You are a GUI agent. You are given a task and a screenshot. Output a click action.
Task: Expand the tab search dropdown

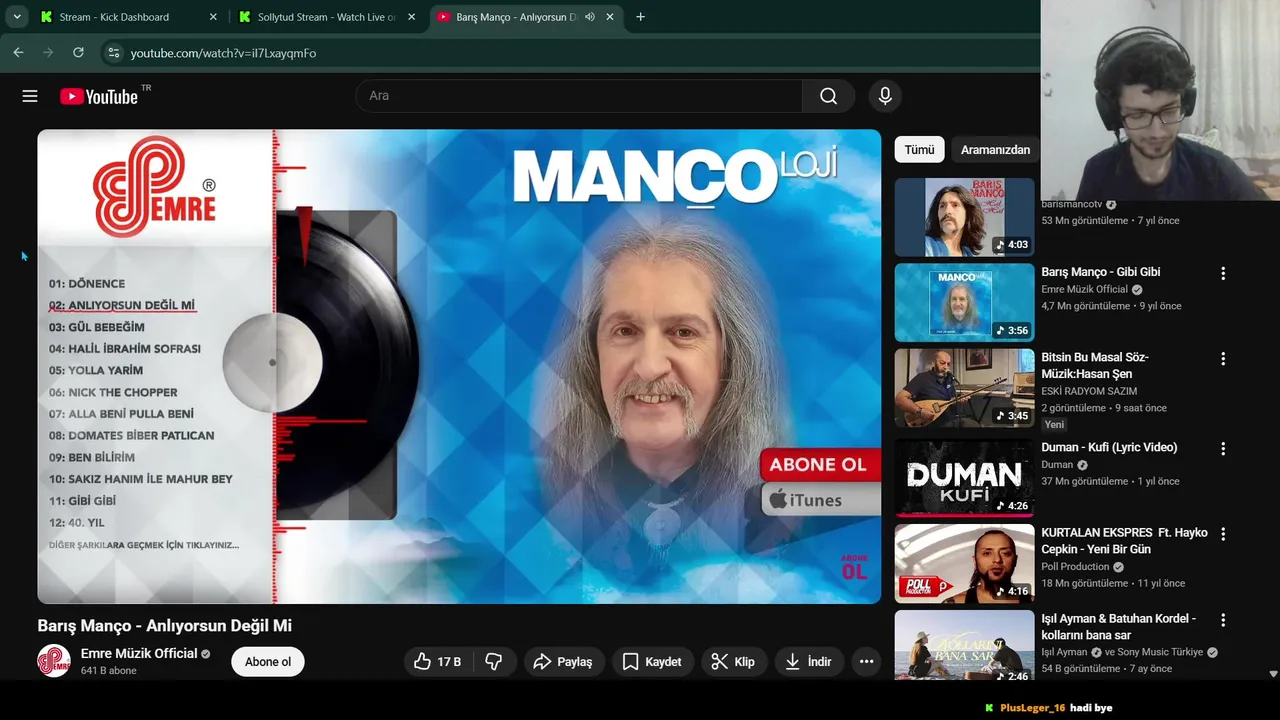tap(17, 17)
